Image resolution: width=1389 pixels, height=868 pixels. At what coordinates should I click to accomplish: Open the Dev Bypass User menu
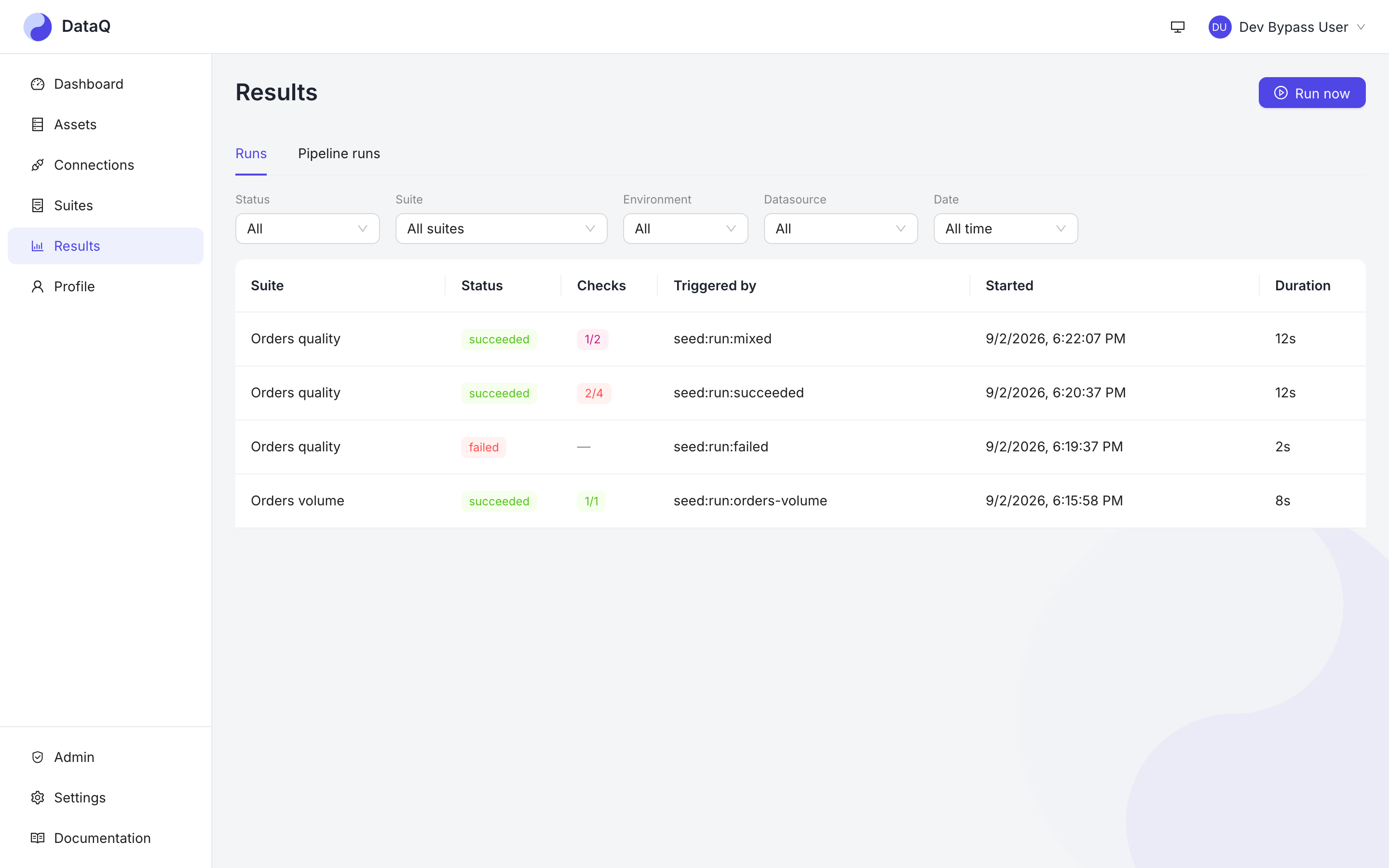point(1287,27)
